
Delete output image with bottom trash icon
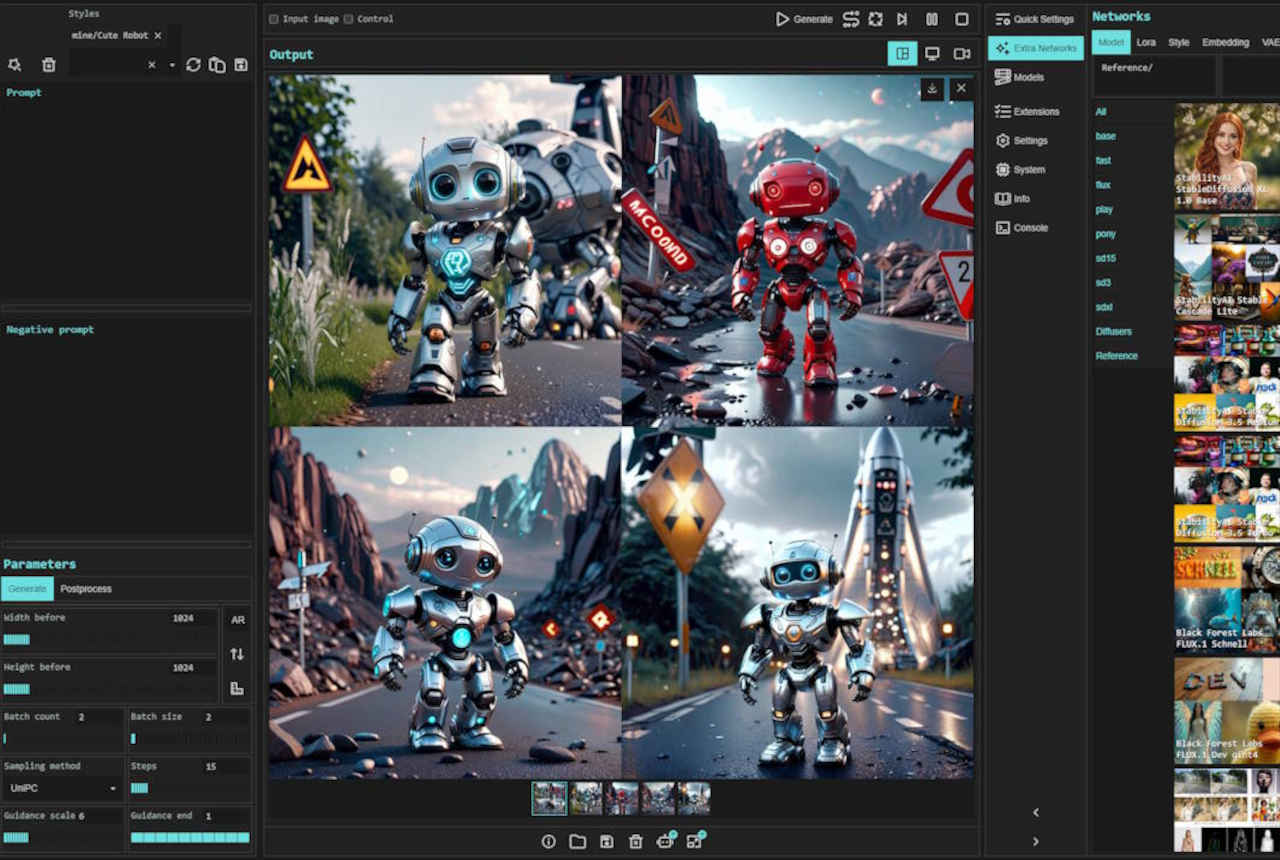point(635,841)
